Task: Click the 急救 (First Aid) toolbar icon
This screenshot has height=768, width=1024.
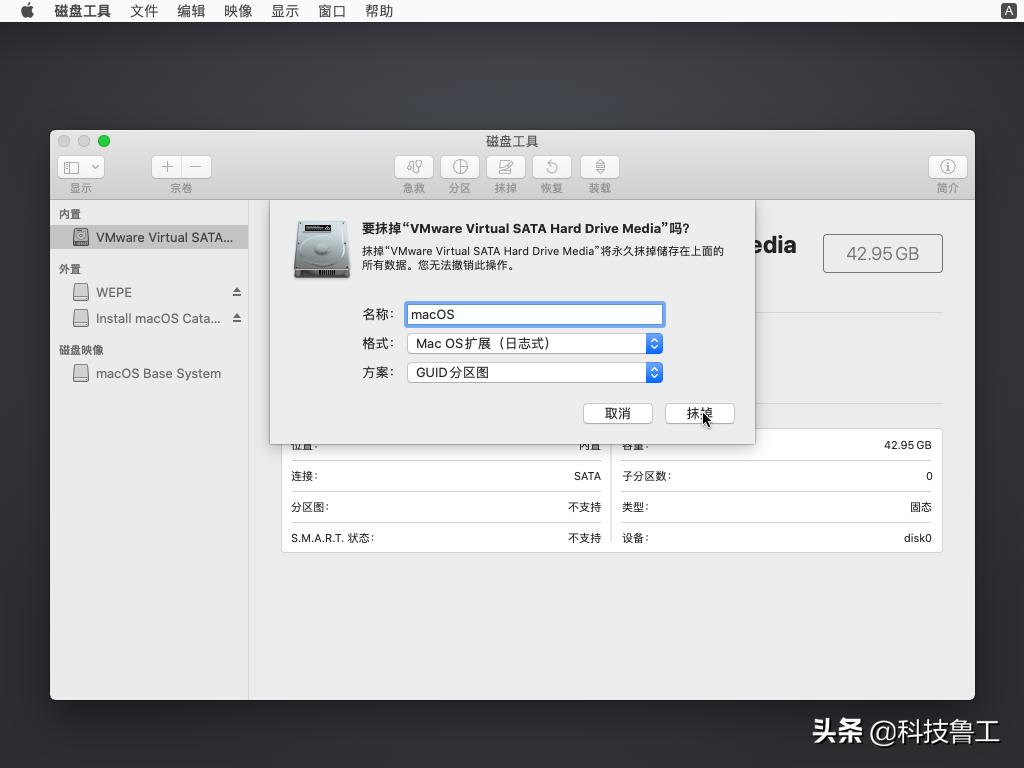Action: coord(413,166)
